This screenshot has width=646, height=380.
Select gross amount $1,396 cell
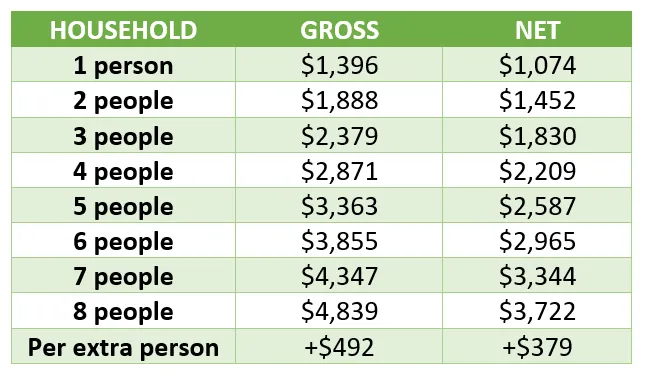pyautogui.click(x=339, y=65)
